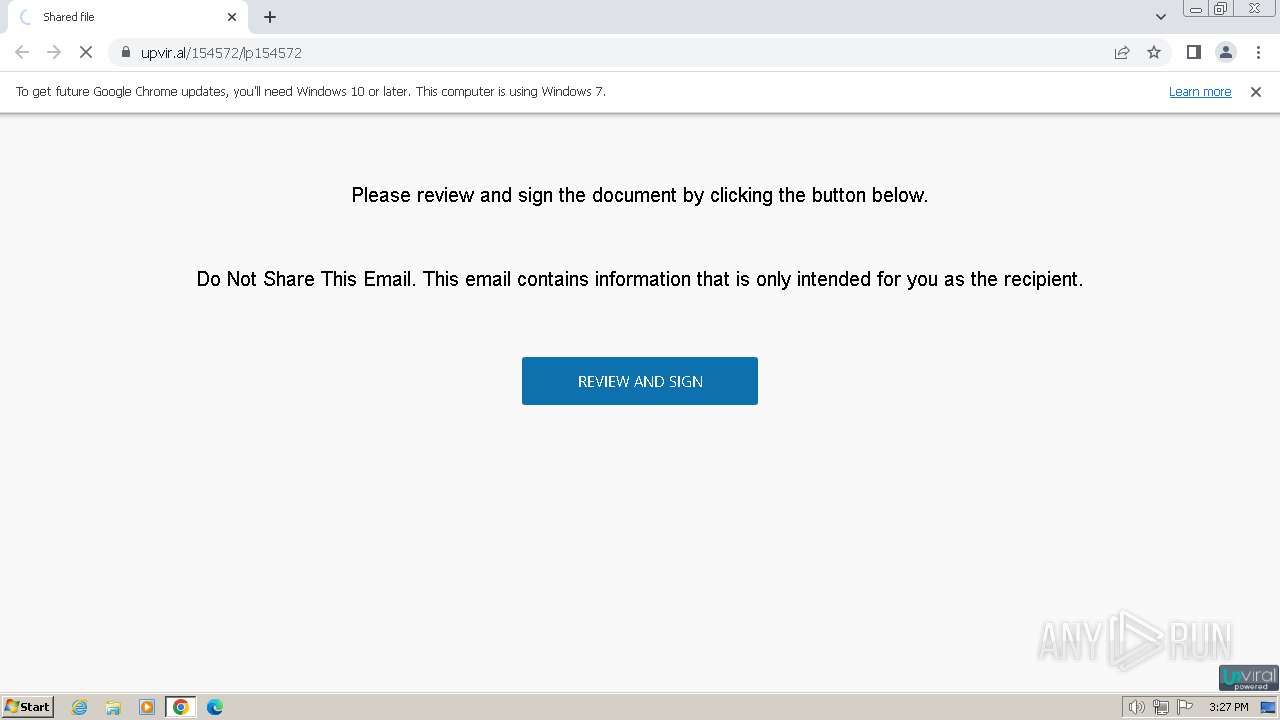The width and height of the screenshot is (1280, 720).
Task: Go back to previous page
Action: [22, 52]
